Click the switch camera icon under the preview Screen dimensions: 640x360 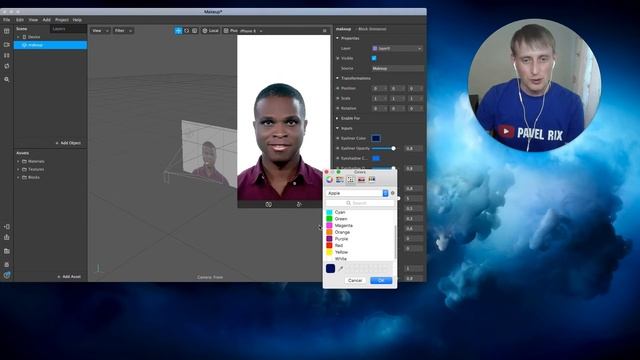[x=269, y=204]
